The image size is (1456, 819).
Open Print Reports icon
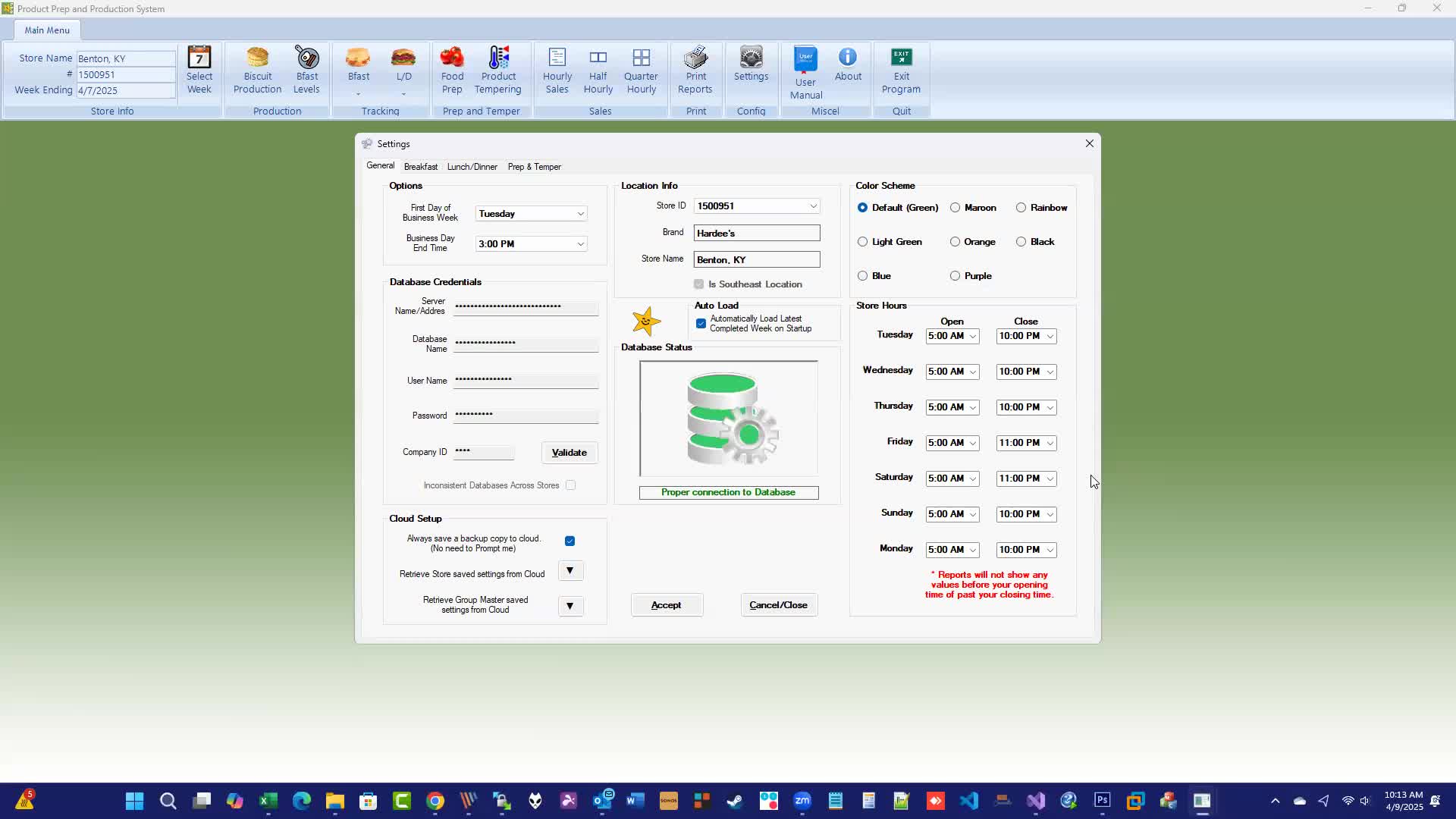(695, 58)
